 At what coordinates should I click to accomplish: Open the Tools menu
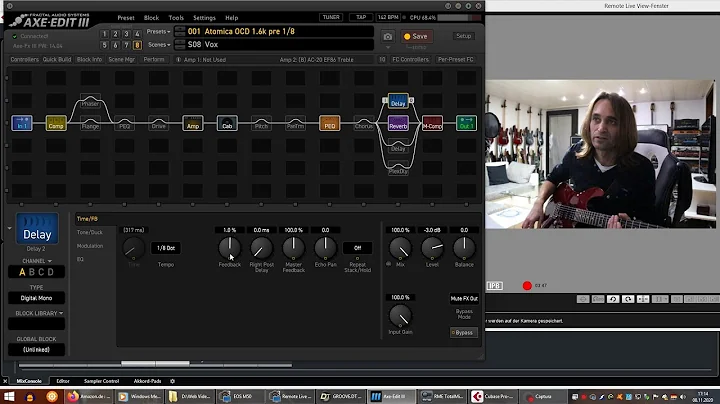click(176, 18)
